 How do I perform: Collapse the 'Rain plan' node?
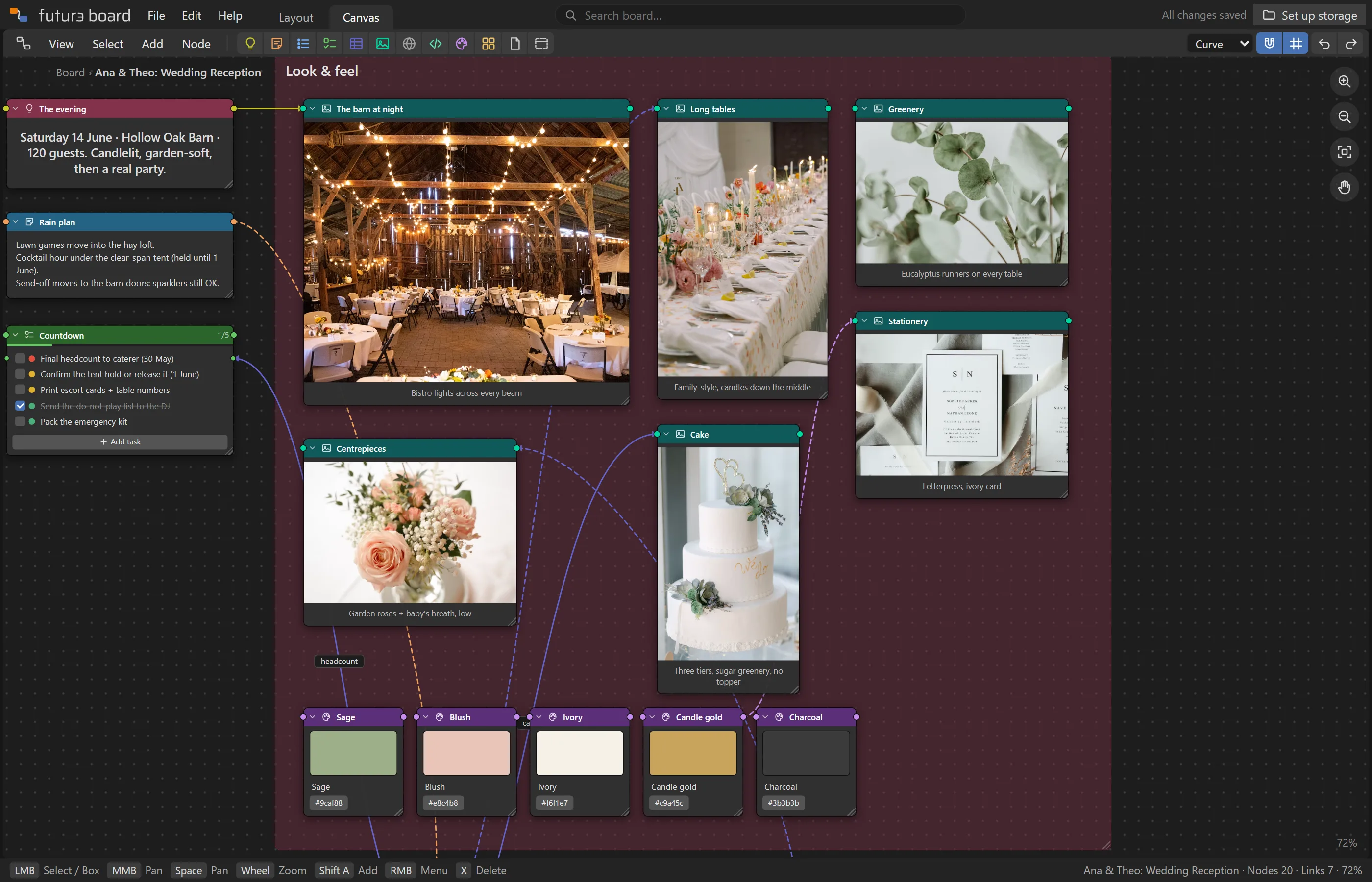(x=16, y=222)
